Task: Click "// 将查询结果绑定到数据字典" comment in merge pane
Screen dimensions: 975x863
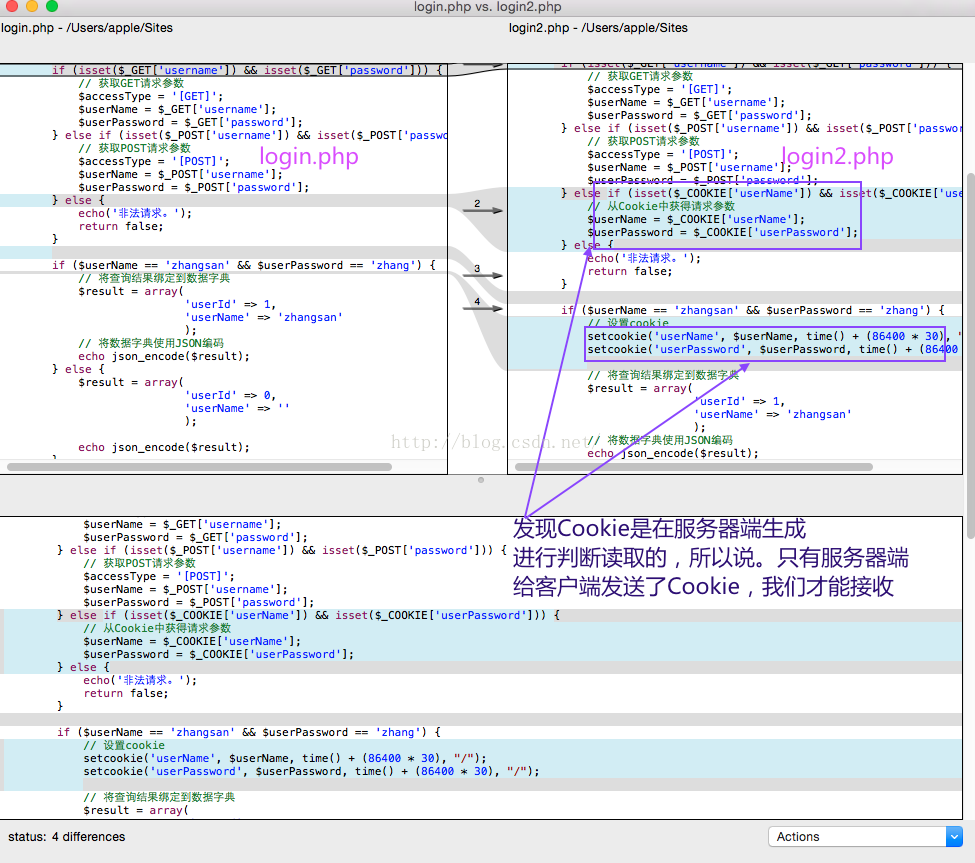Action: coord(159,797)
